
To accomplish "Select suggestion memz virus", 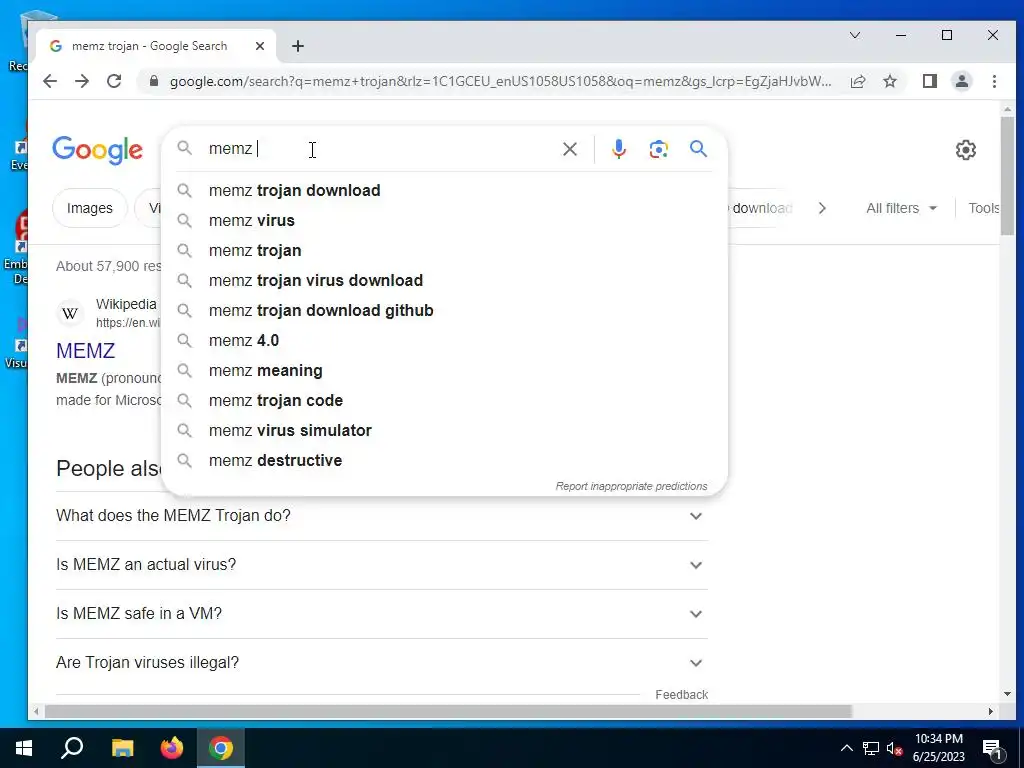I will 444,221.
